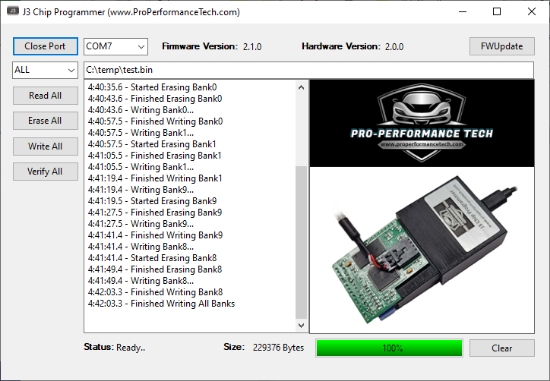
Task: Select log line 'Finished Writing Bank1'
Action: click(x=155, y=178)
